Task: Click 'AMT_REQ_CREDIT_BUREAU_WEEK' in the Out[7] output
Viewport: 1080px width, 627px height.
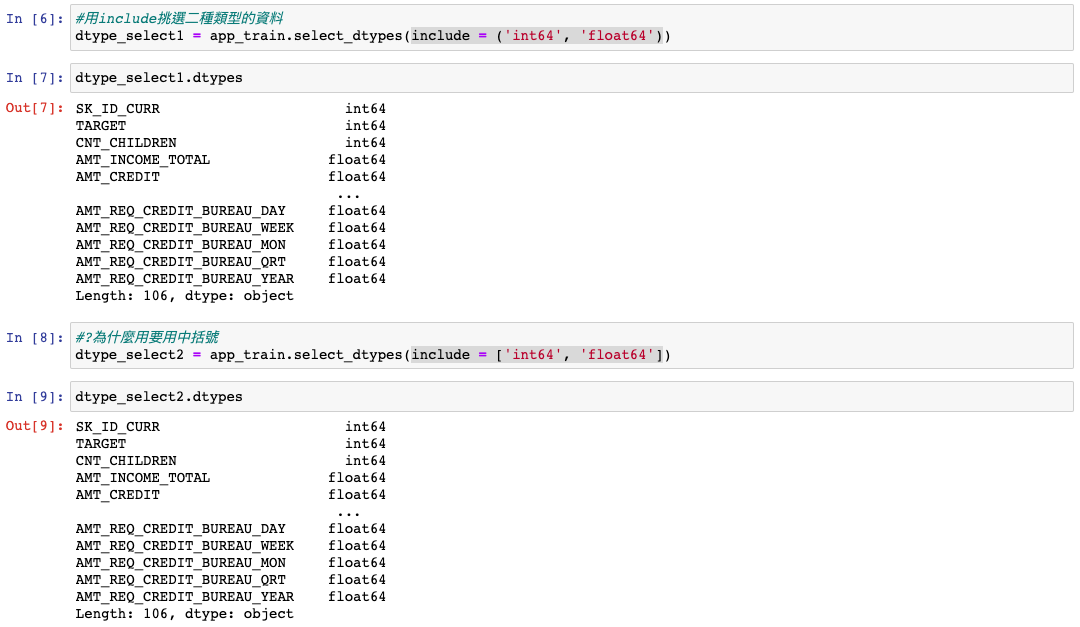Action: [185, 228]
